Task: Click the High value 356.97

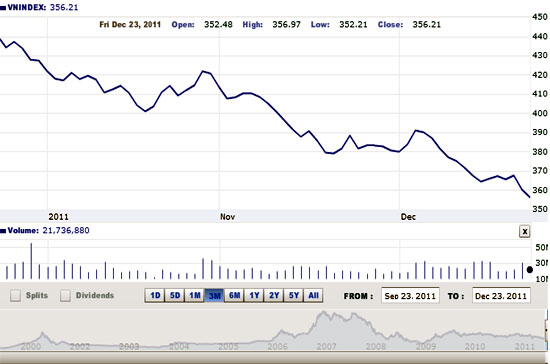Action: click(286, 25)
